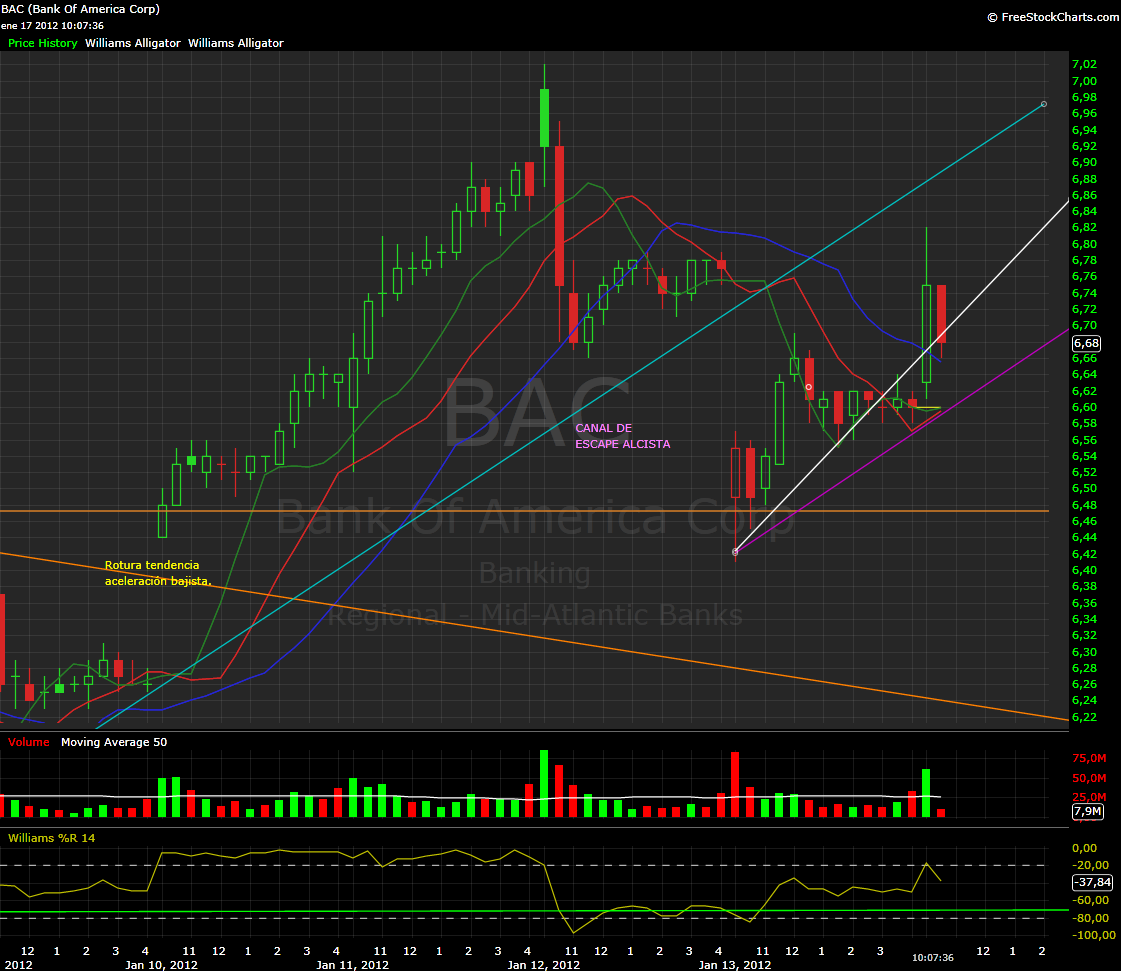This screenshot has height=971, width=1121.
Task: Click the 50,0M volume axis label
Action: [x=1090, y=778]
